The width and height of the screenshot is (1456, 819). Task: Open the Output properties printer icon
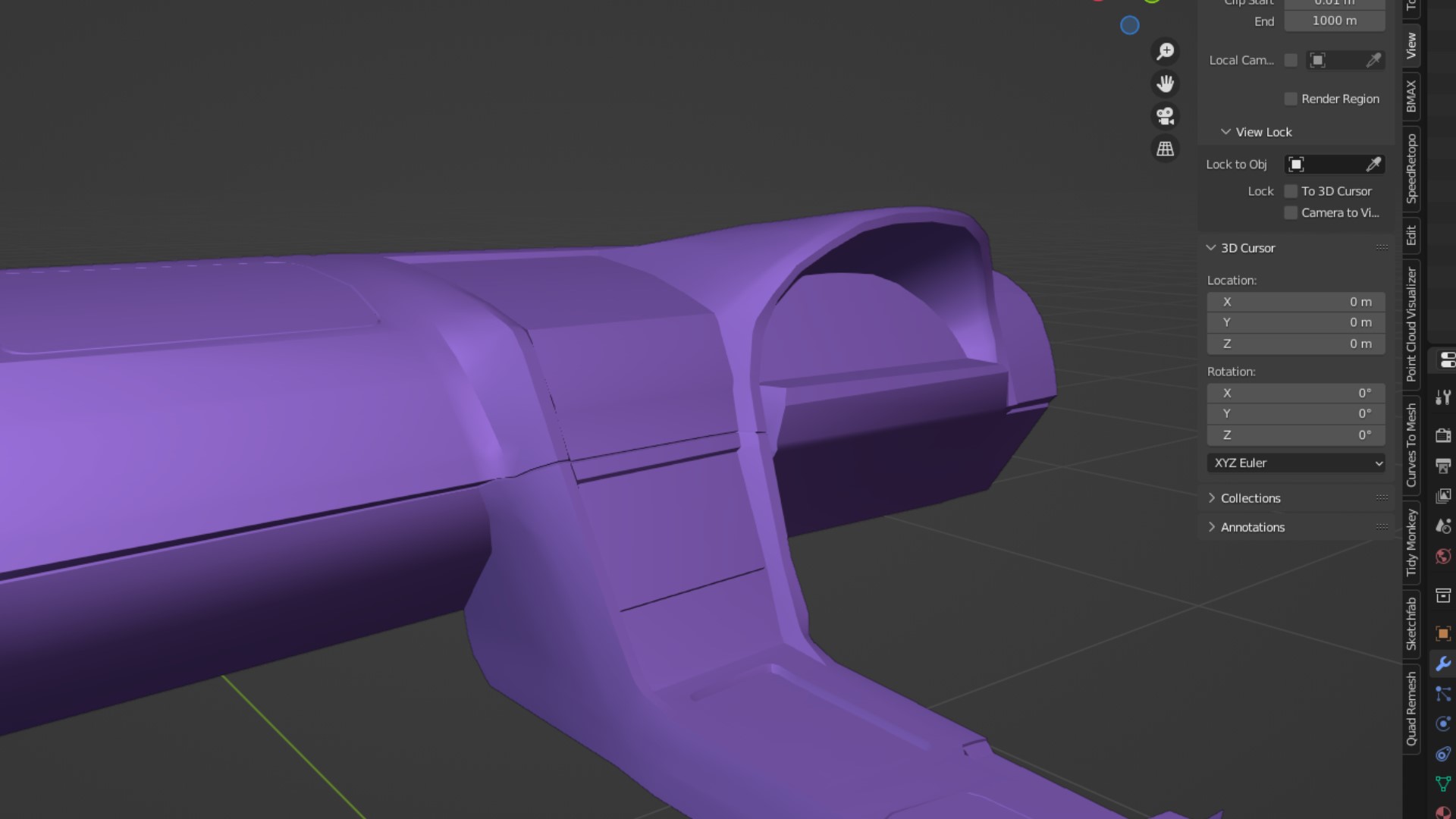(x=1442, y=466)
